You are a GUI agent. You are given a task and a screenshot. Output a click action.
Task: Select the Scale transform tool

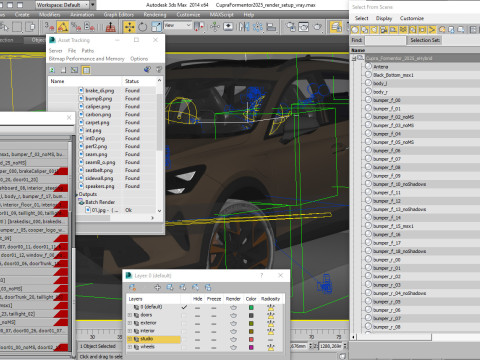pos(156,26)
